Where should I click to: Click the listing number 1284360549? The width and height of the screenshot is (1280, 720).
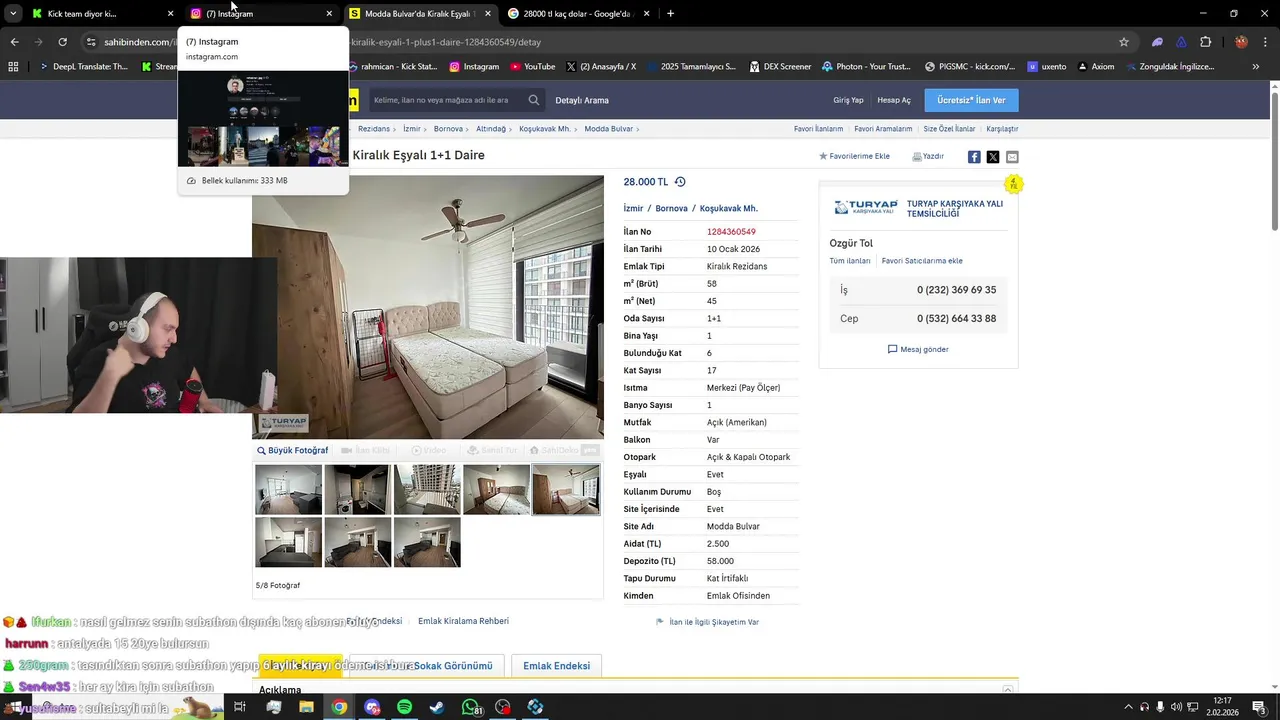(x=731, y=232)
